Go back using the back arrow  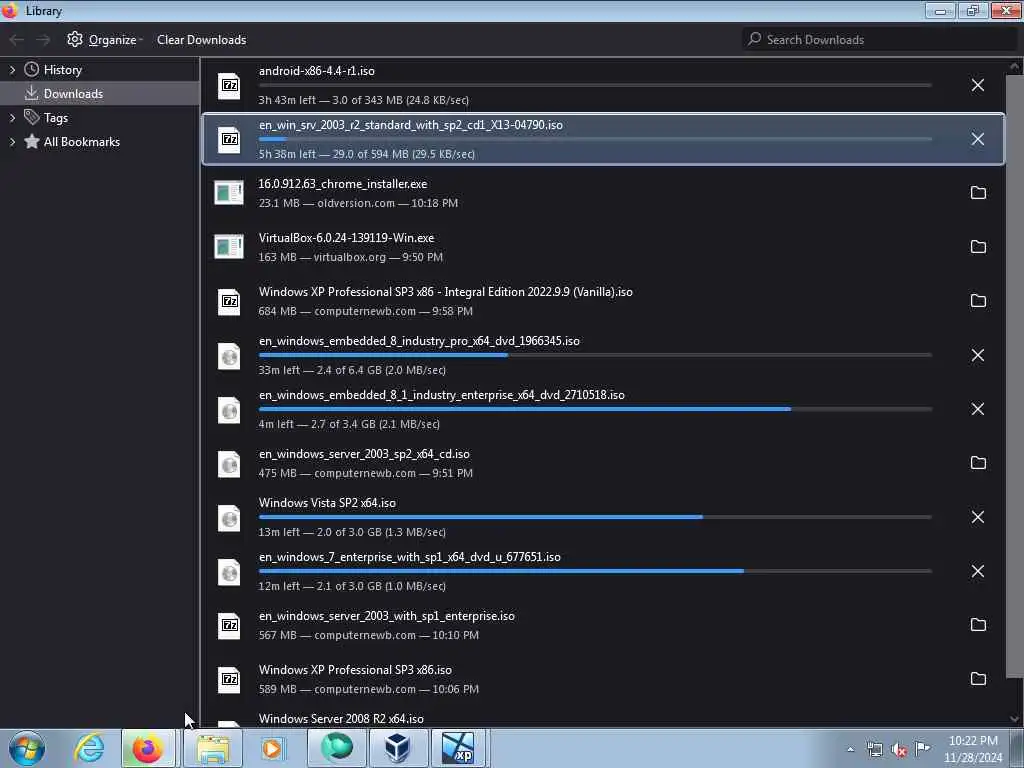pos(17,40)
